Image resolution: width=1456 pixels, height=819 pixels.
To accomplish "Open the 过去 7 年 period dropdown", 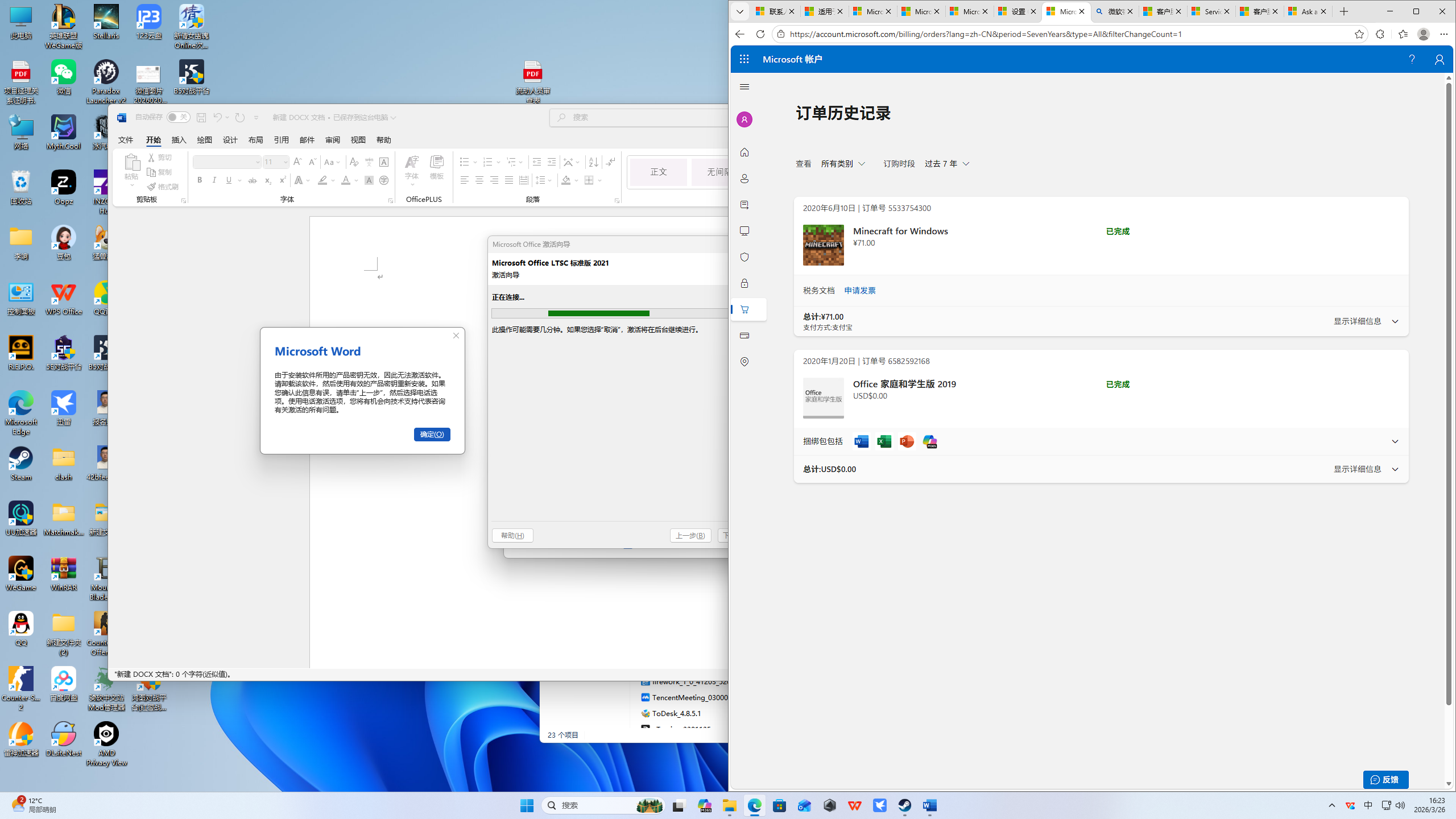I will pyautogui.click(x=947, y=164).
